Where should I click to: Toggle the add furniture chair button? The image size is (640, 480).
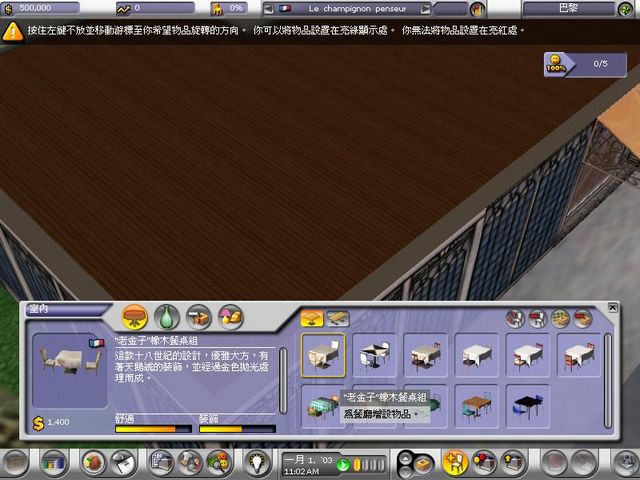click(455, 463)
